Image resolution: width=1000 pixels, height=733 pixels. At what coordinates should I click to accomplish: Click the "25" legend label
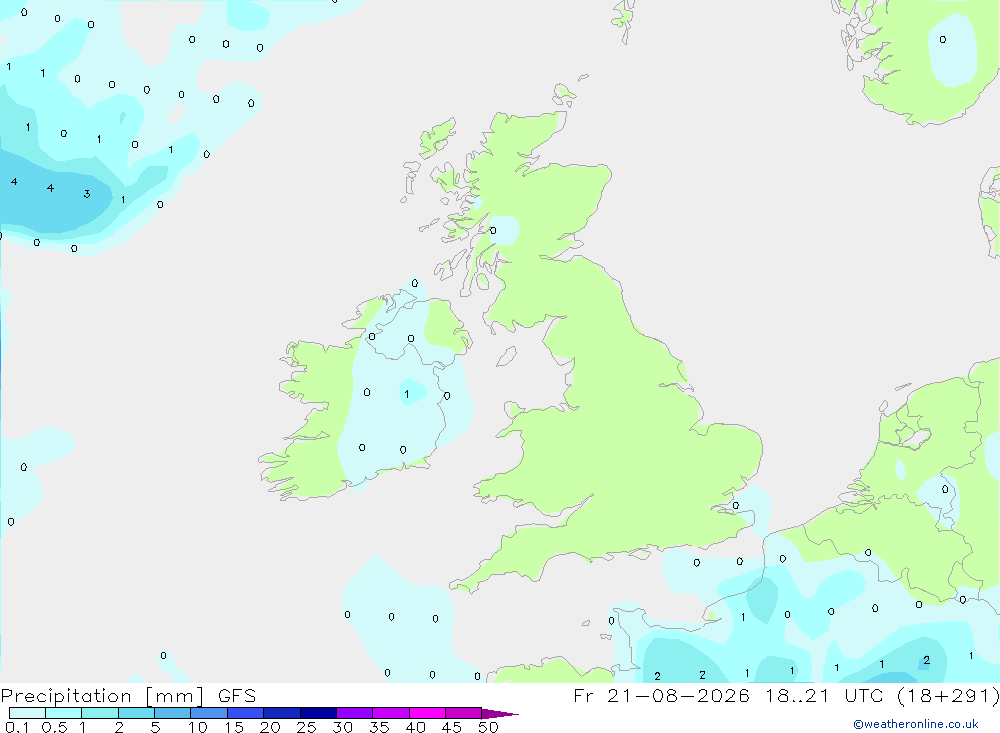[x=306, y=727]
